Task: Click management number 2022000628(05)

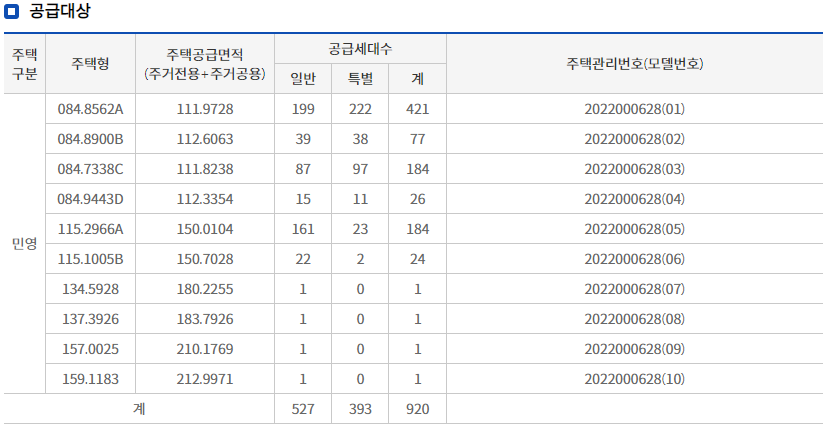Action: tap(635, 229)
